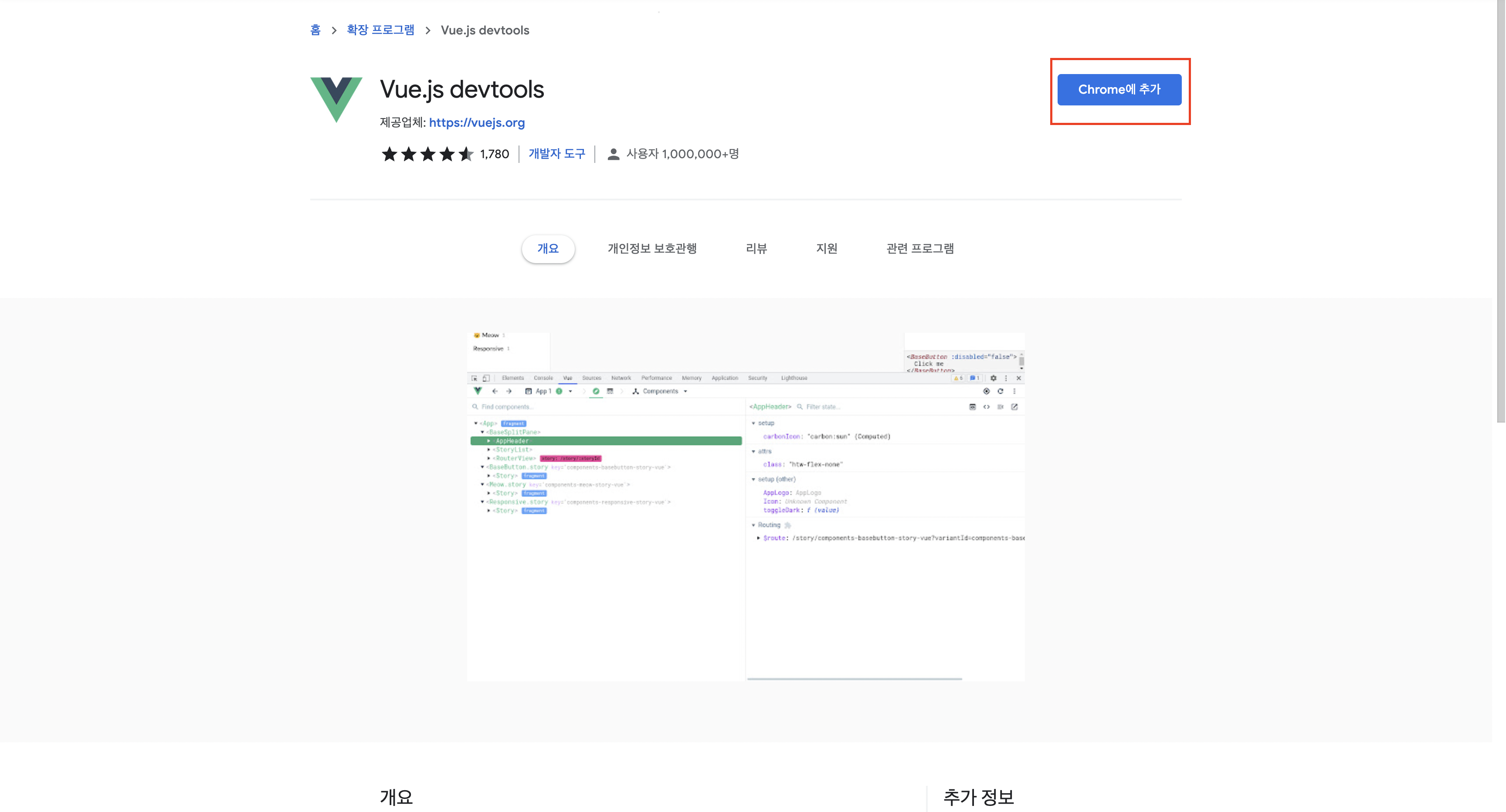Click the back arrow in Vue devtools preview
1506x812 pixels.
pyautogui.click(x=495, y=392)
